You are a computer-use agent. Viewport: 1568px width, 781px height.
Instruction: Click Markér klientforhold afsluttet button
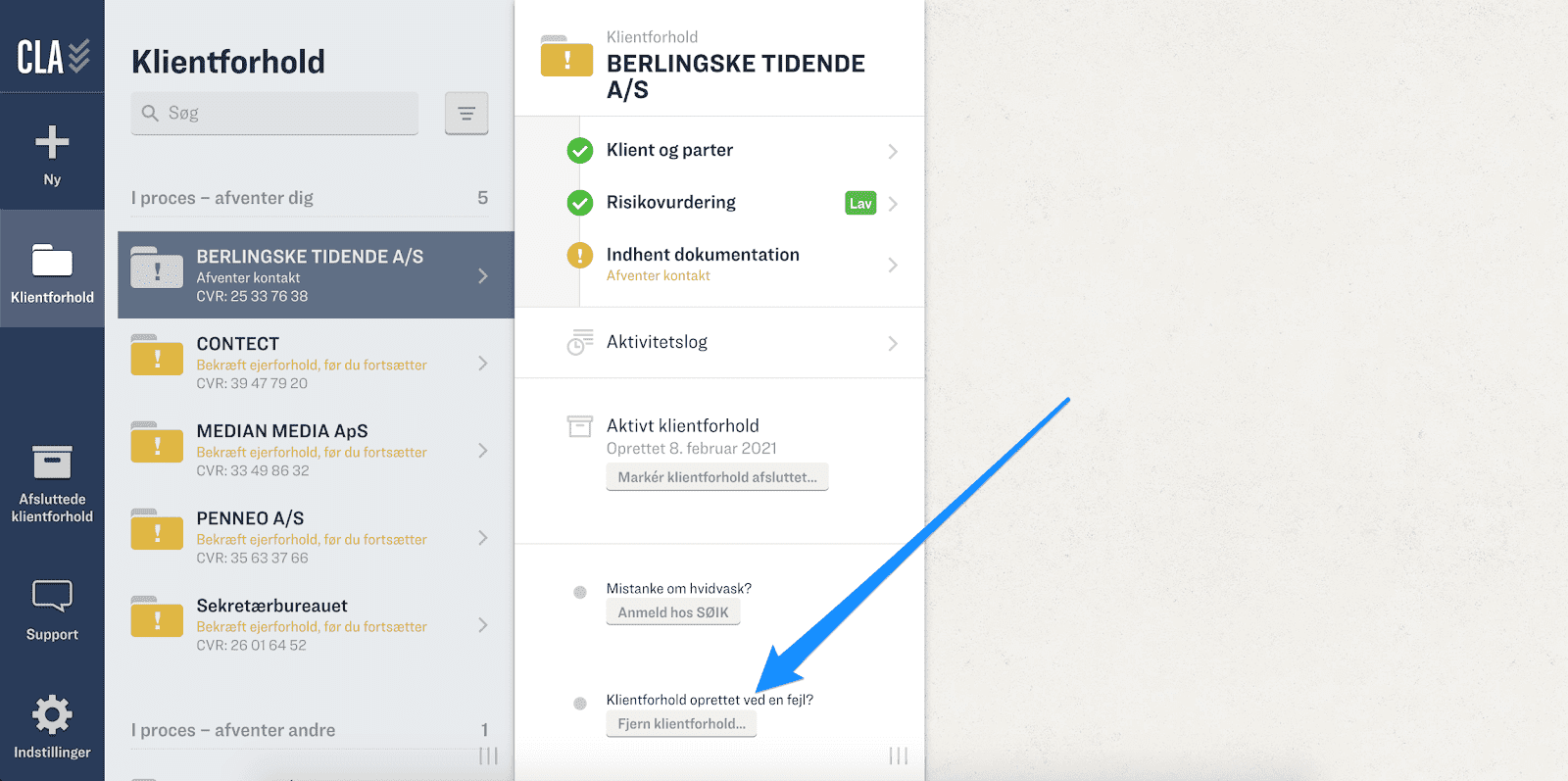[x=717, y=477]
